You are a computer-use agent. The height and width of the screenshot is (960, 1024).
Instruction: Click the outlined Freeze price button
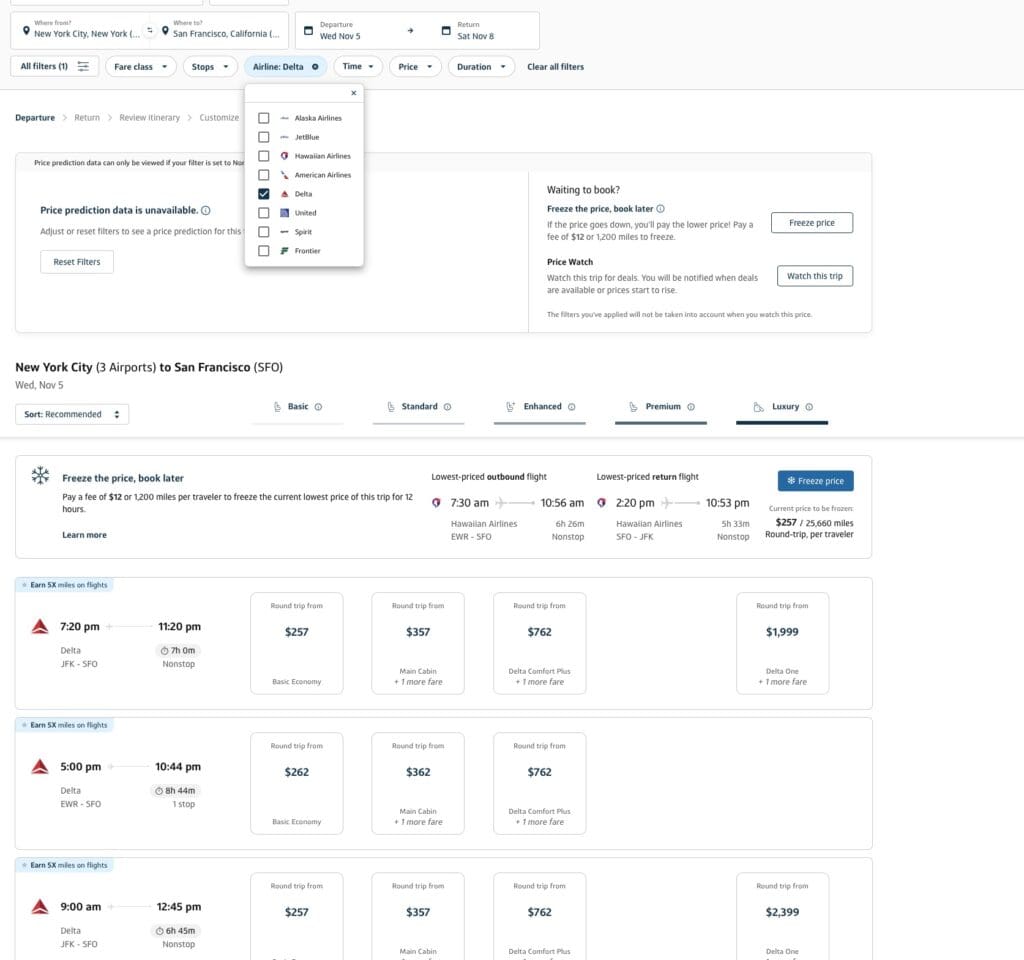click(812, 223)
